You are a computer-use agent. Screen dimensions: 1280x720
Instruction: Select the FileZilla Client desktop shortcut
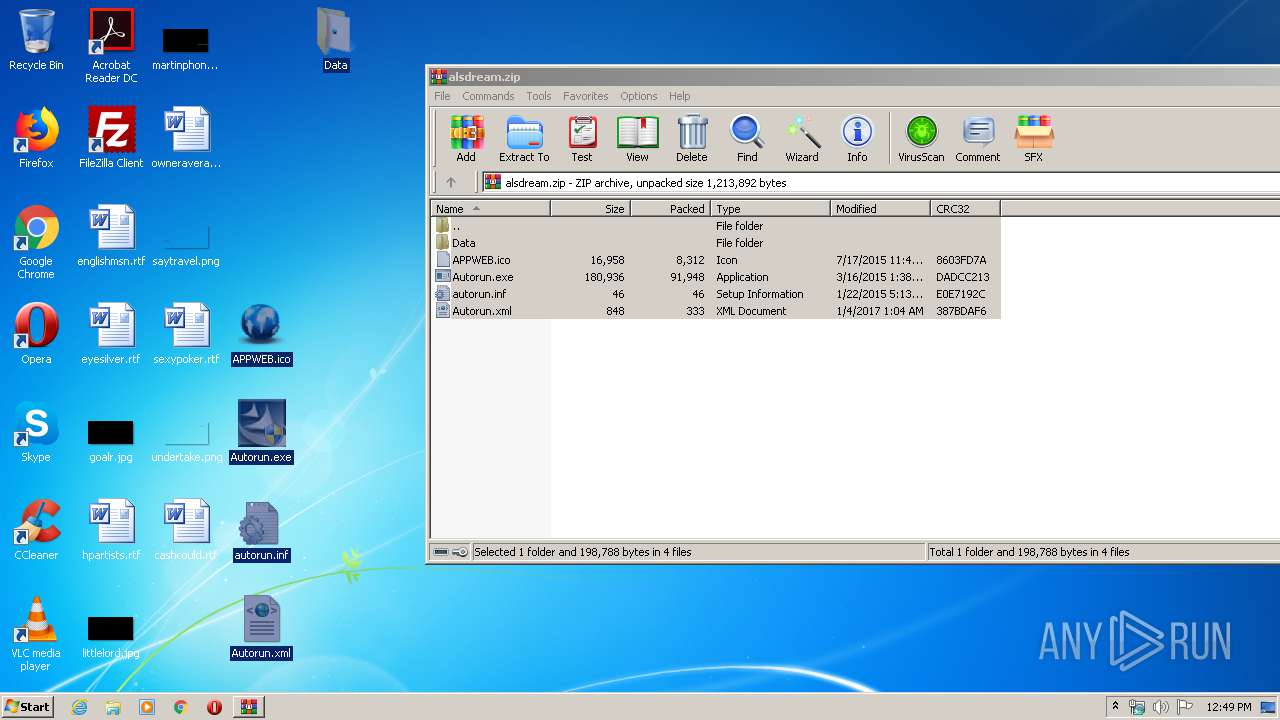click(111, 138)
